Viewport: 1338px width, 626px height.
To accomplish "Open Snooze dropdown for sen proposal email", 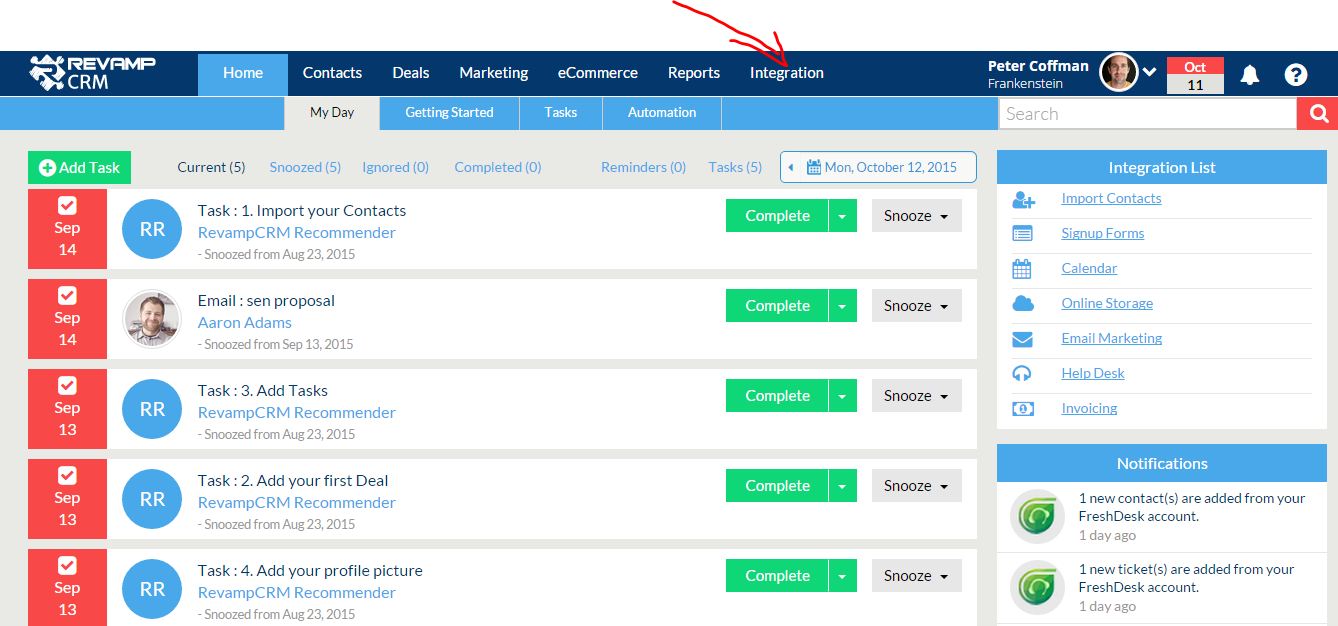I will tap(917, 305).
